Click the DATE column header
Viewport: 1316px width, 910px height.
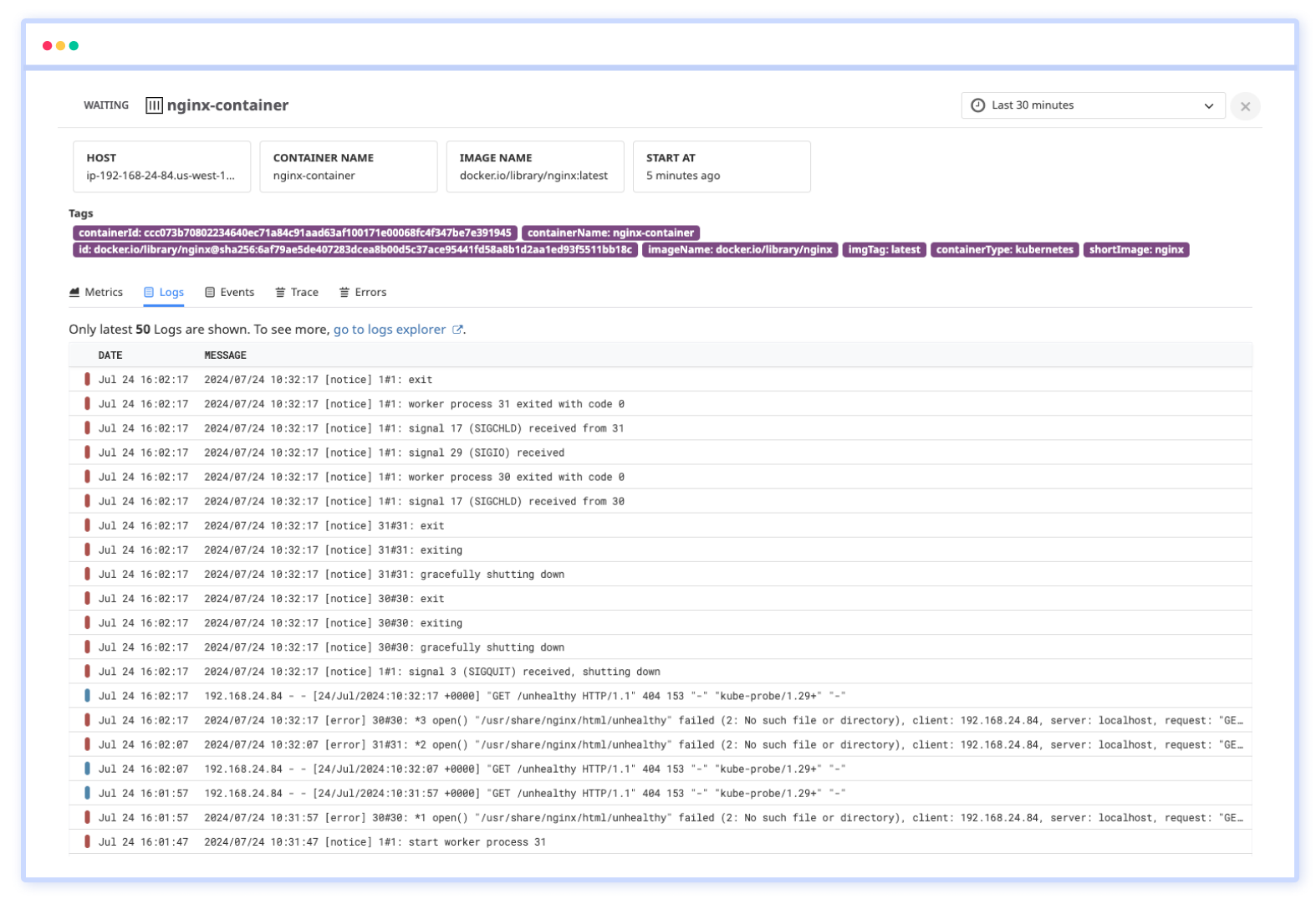point(110,355)
